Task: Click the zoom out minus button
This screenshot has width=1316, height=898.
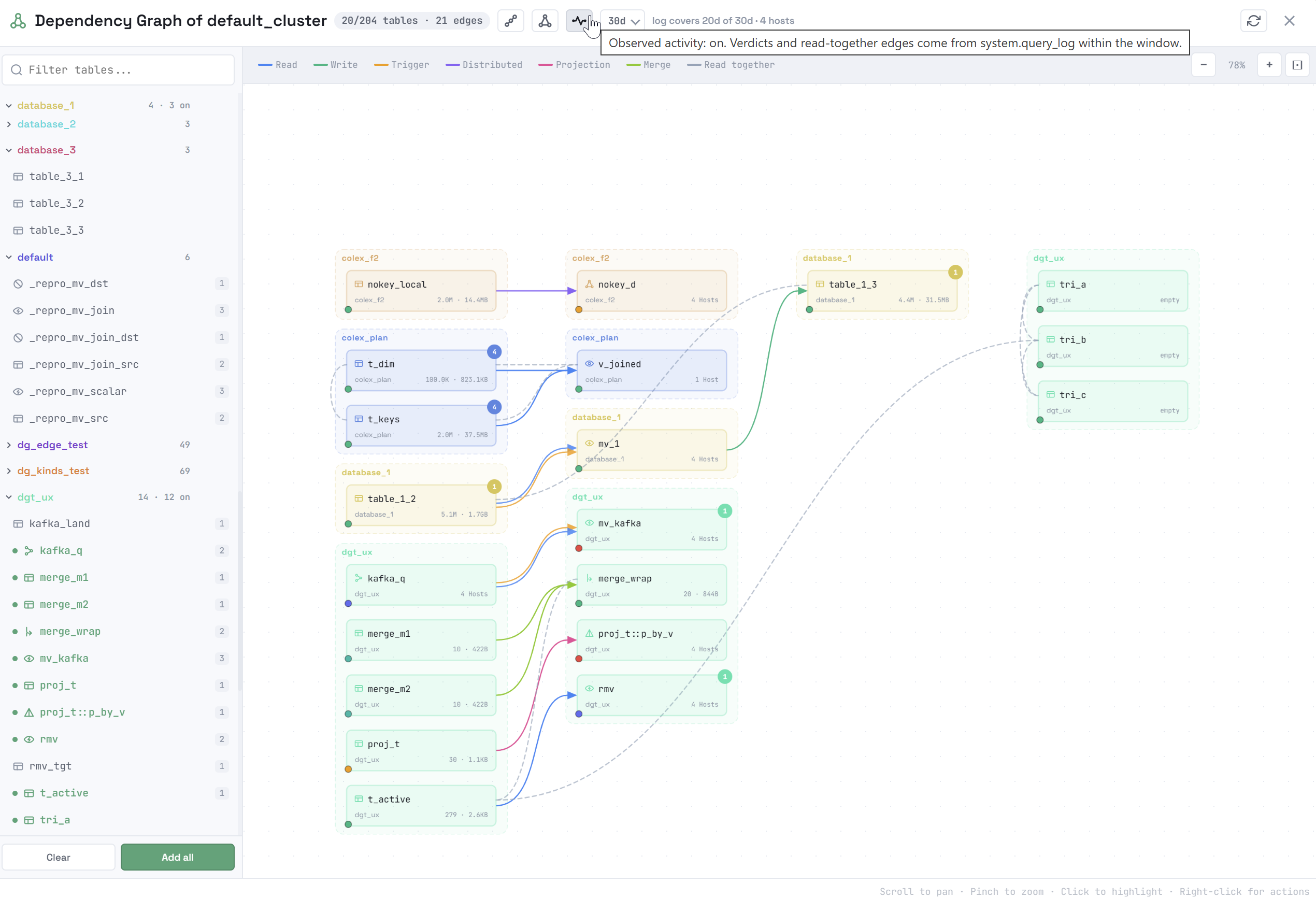Action: point(1204,65)
